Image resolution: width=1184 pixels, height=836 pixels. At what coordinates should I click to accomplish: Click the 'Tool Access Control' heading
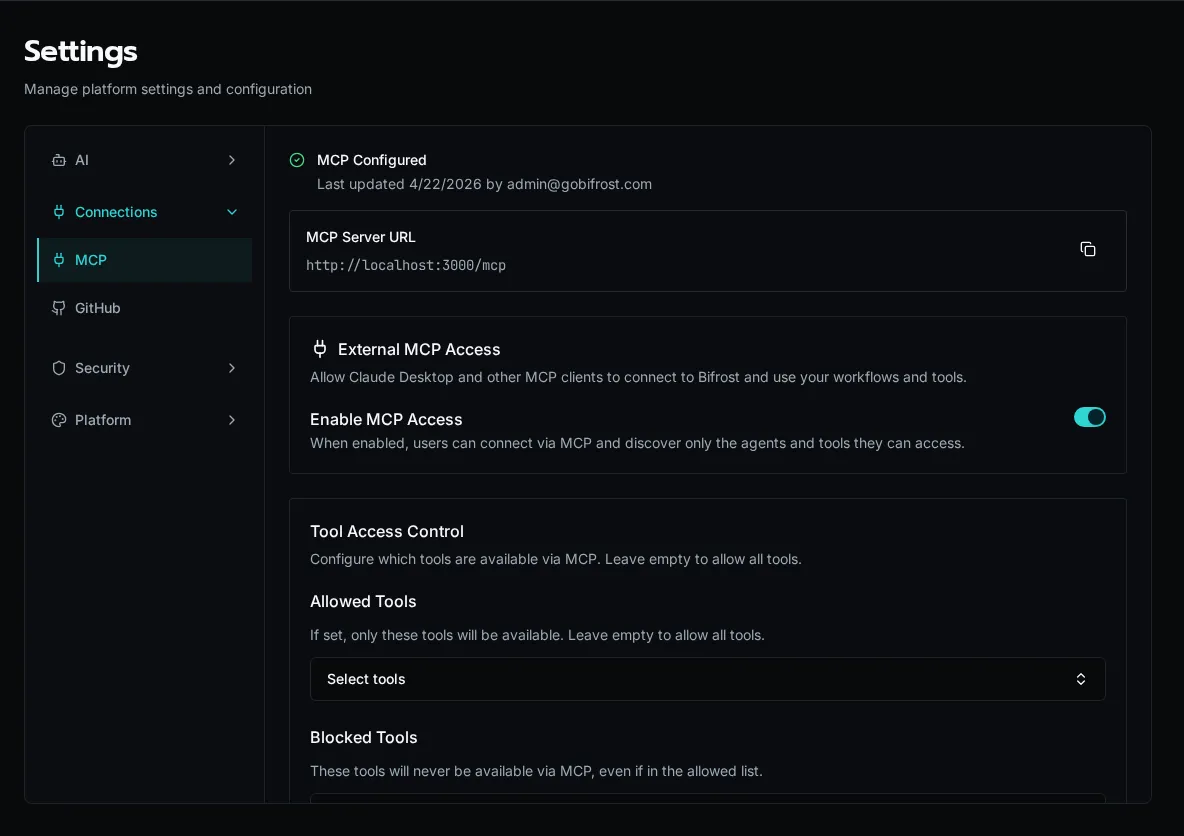point(387,531)
